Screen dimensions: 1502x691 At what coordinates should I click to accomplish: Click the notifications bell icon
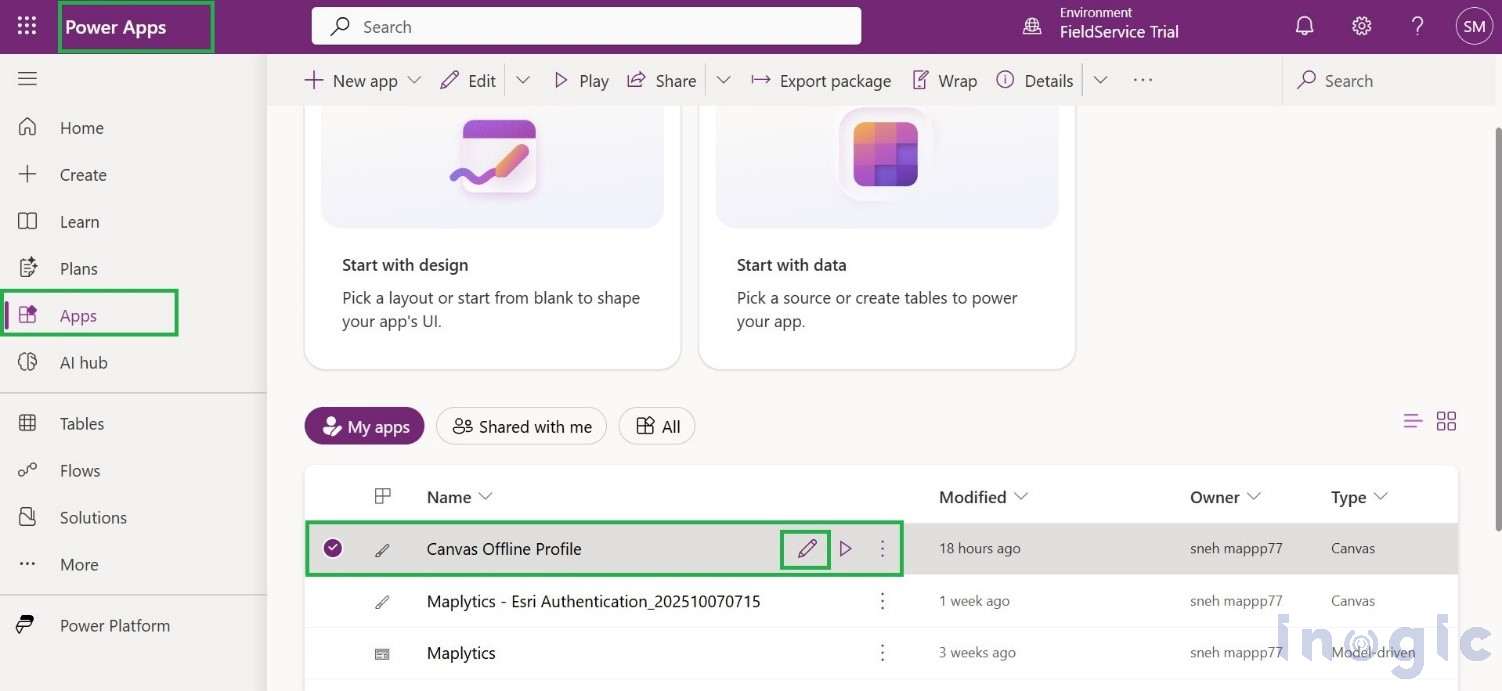point(1304,25)
